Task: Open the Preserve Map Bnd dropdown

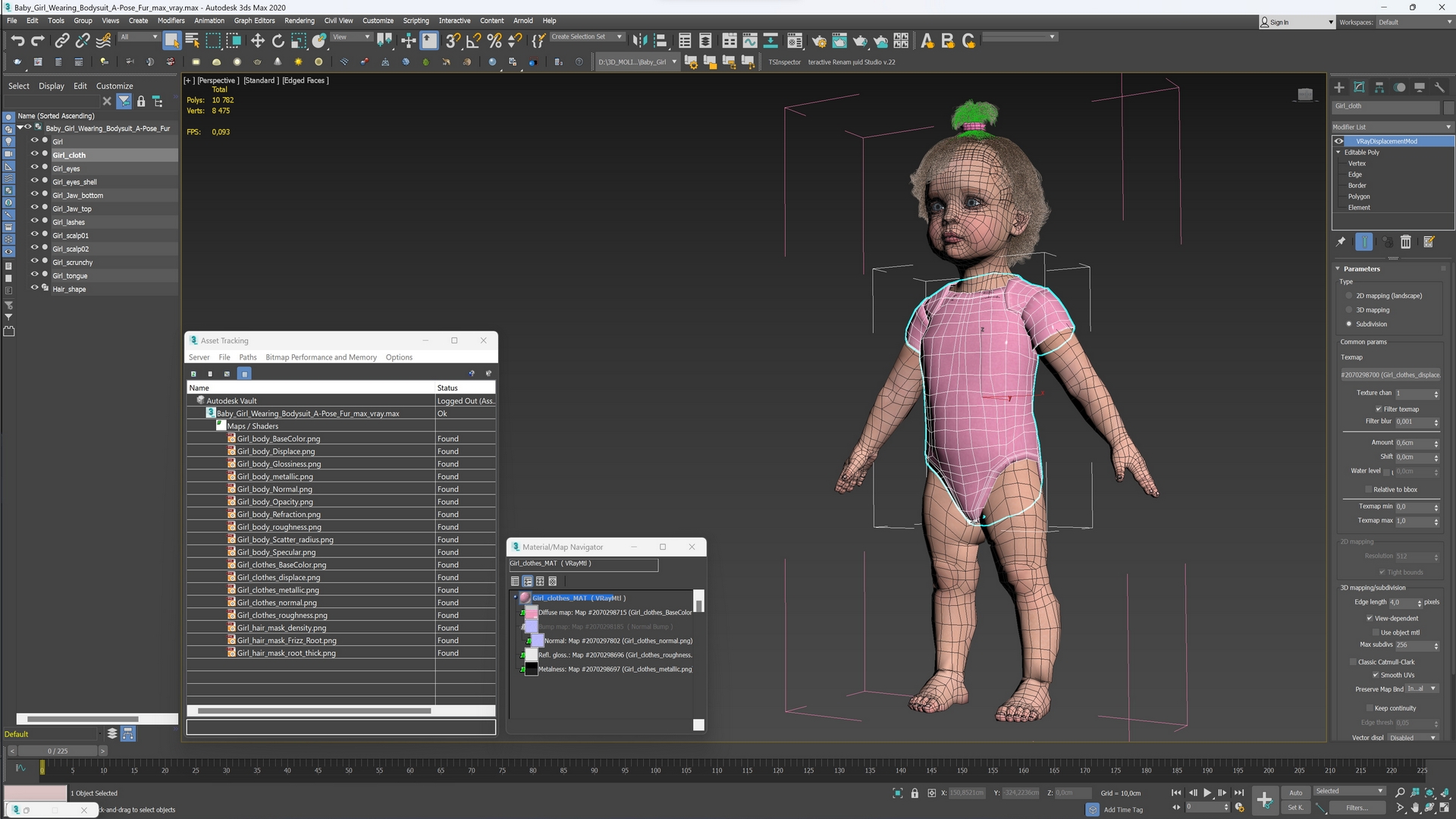Action: coord(1423,689)
